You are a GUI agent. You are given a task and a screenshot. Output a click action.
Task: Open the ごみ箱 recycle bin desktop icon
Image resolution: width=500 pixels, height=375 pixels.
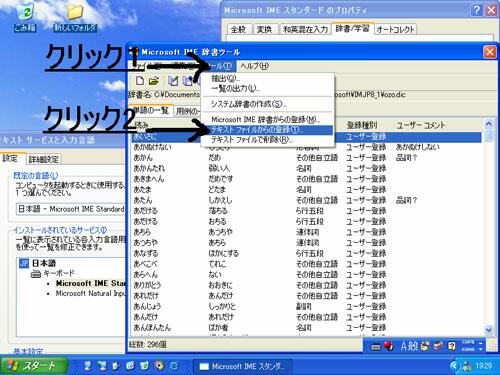[x=25, y=17]
